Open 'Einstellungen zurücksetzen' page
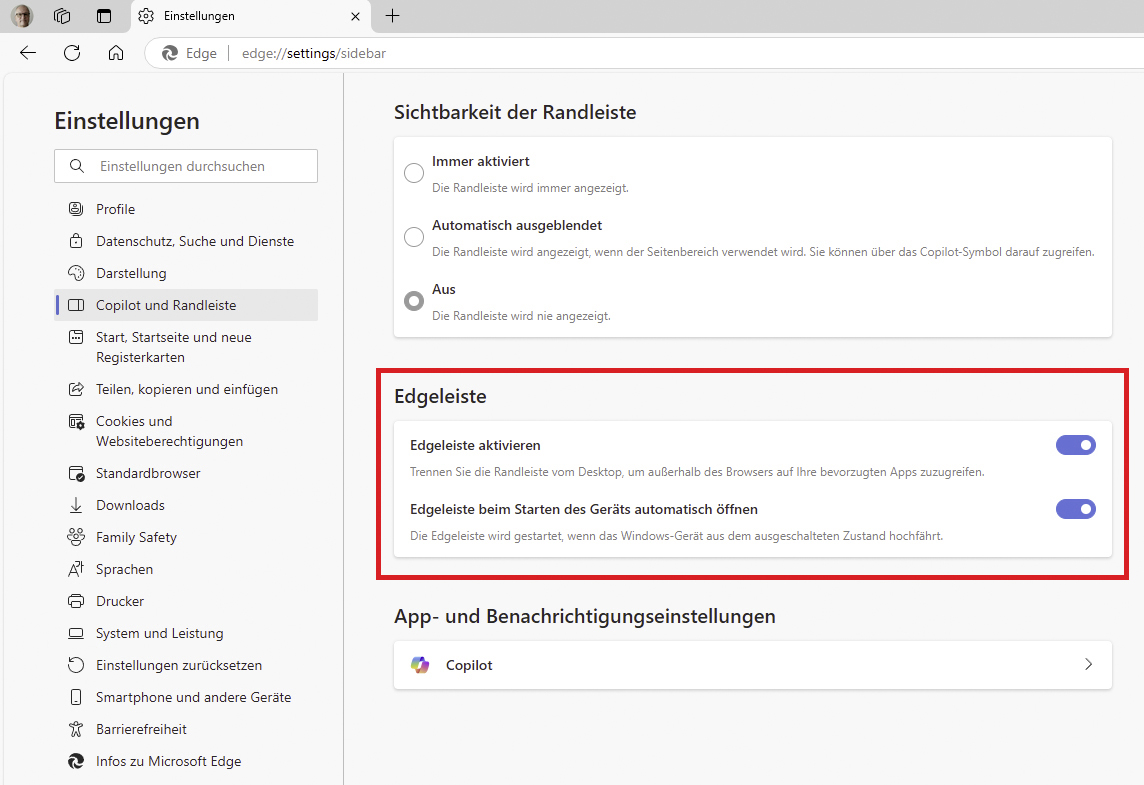The image size is (1144, 785). click(x=178, y=665)
